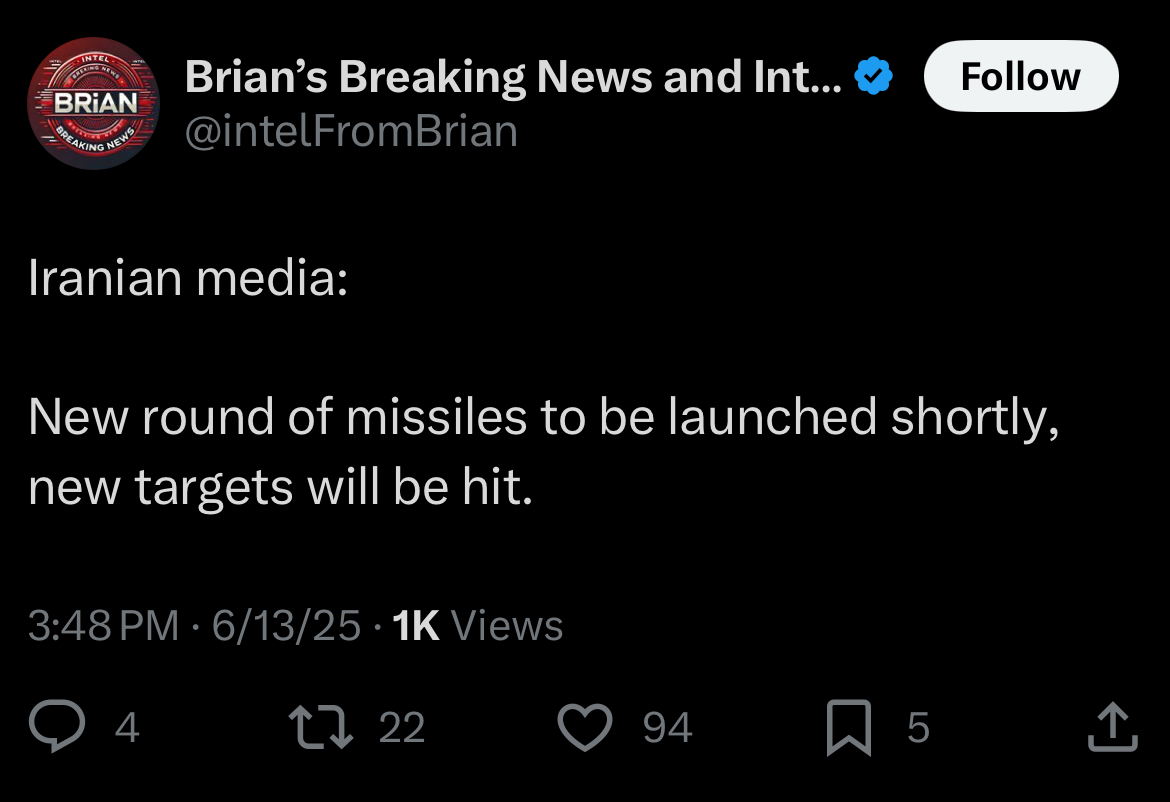1170x802 pixels.
Task: Click the bookmark count of 5
Action: pyautogui.click(x=919, y=727)
